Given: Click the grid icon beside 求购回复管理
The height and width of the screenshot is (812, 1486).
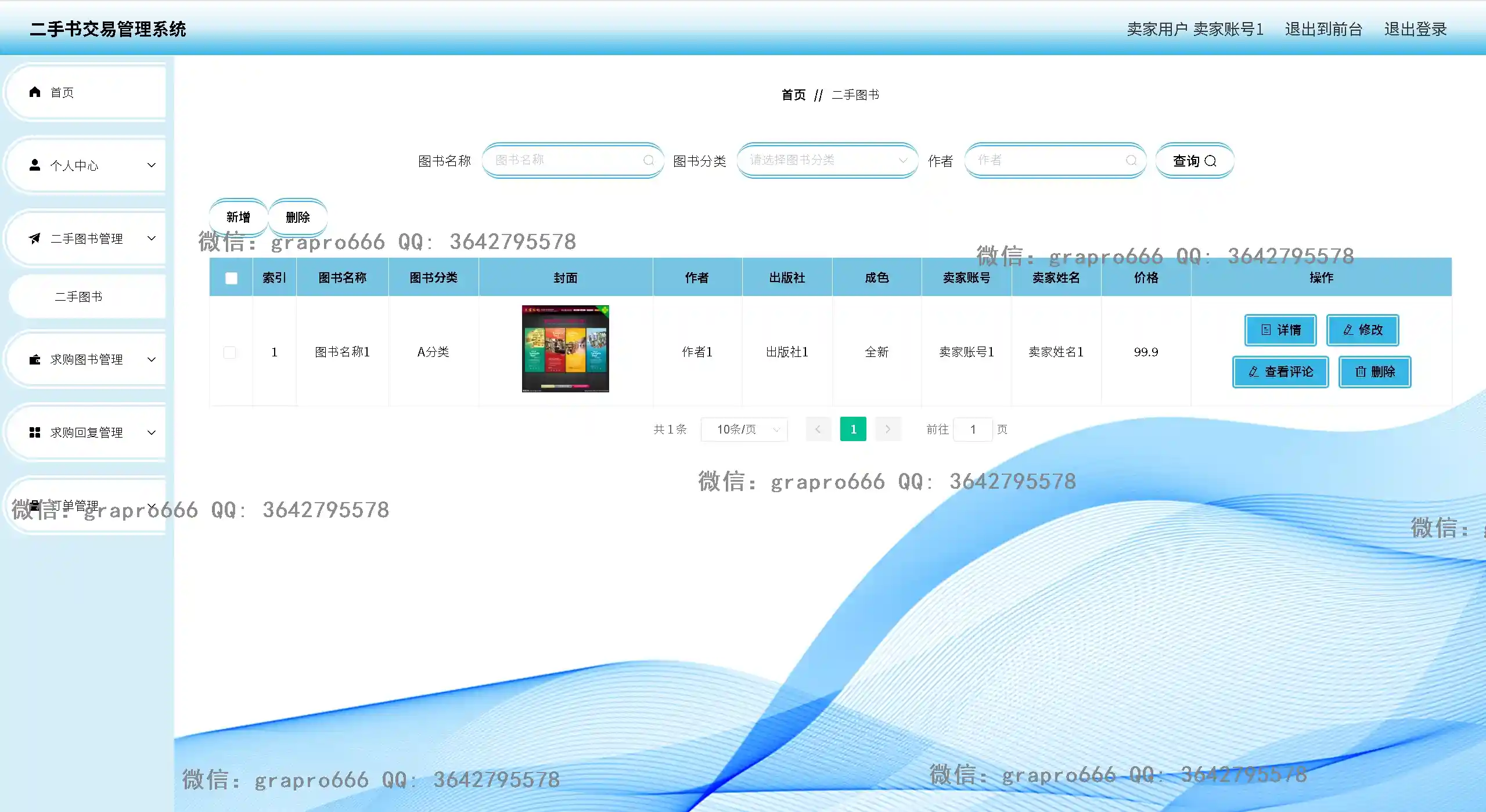Looking at the screenshot, I should tap(35, 432).
